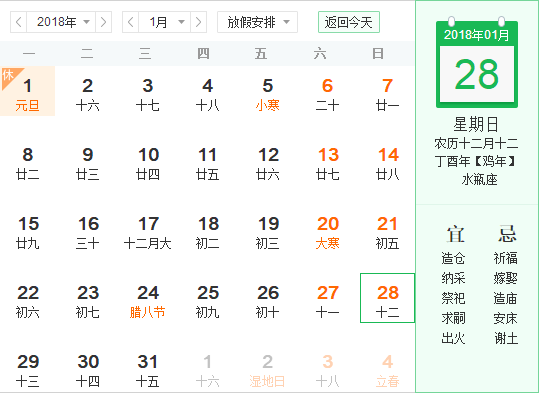
Task: Click the 宜 auspicious heading
Action: coord(455,234)
